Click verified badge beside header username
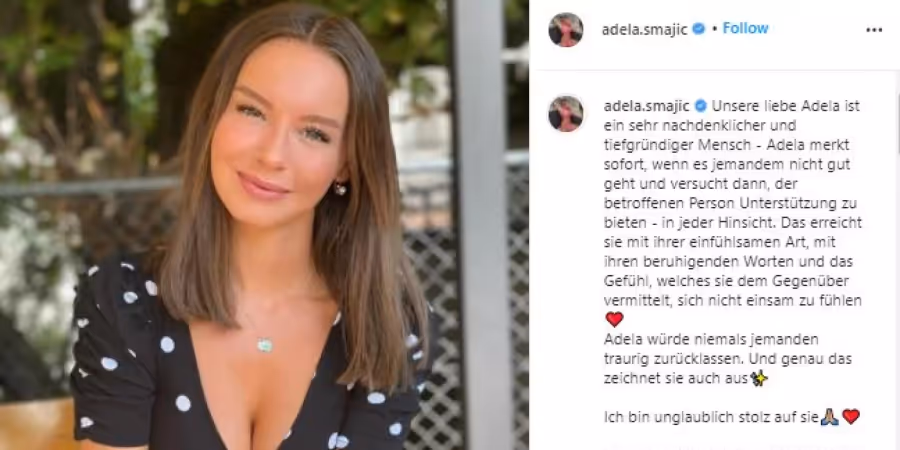This screenshot has height=450, width=900. point(699,29)
